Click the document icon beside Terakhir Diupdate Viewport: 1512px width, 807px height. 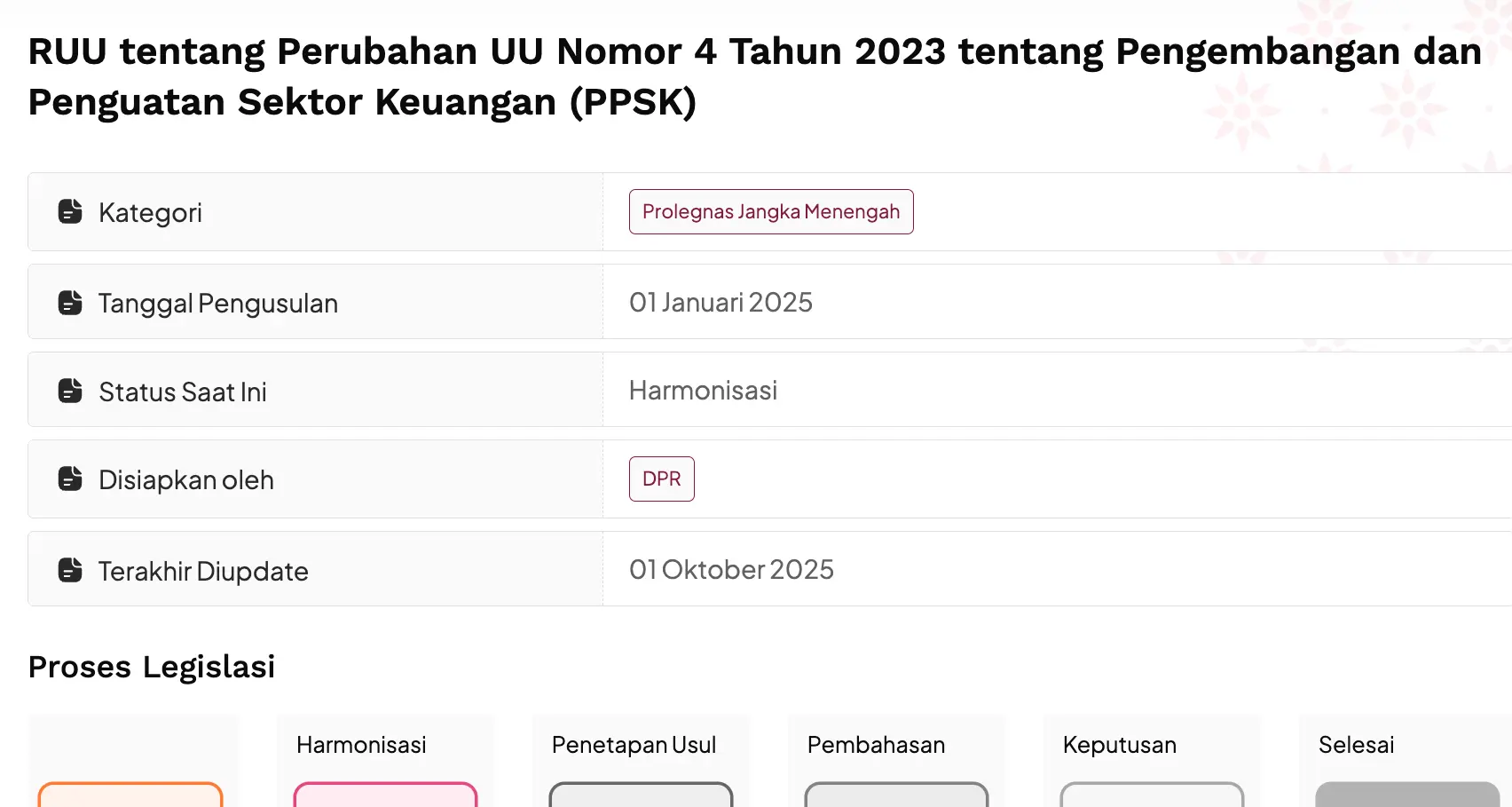[x=69, y=569]
